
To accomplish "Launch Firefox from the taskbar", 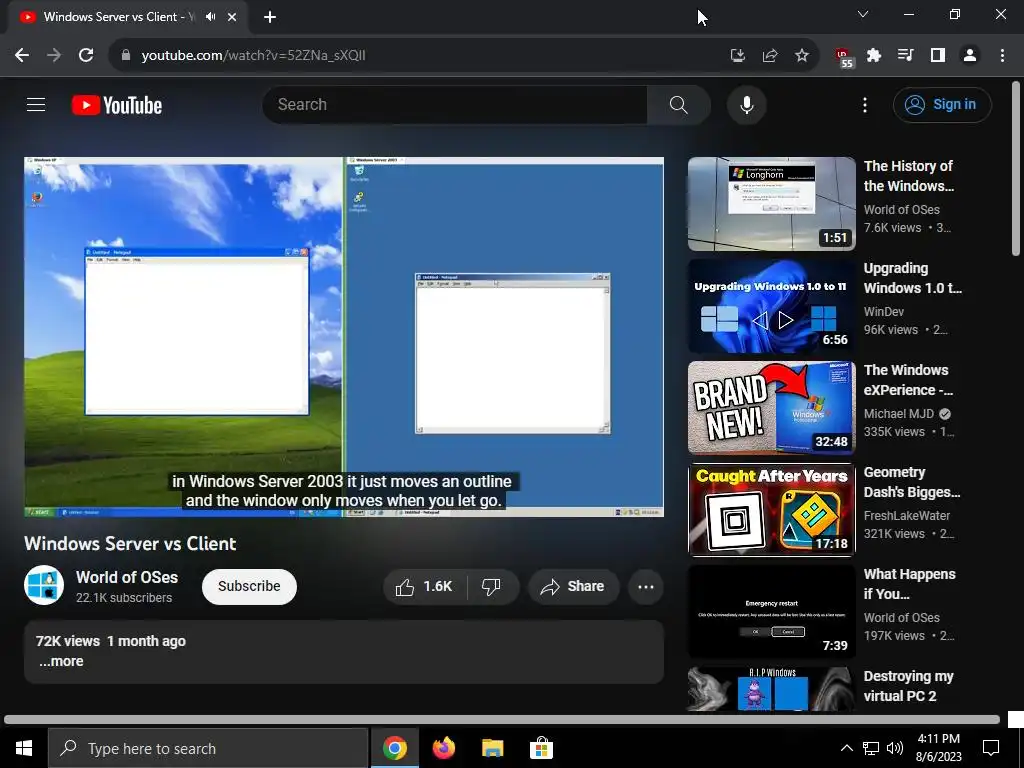I will (x=444, y=748).
